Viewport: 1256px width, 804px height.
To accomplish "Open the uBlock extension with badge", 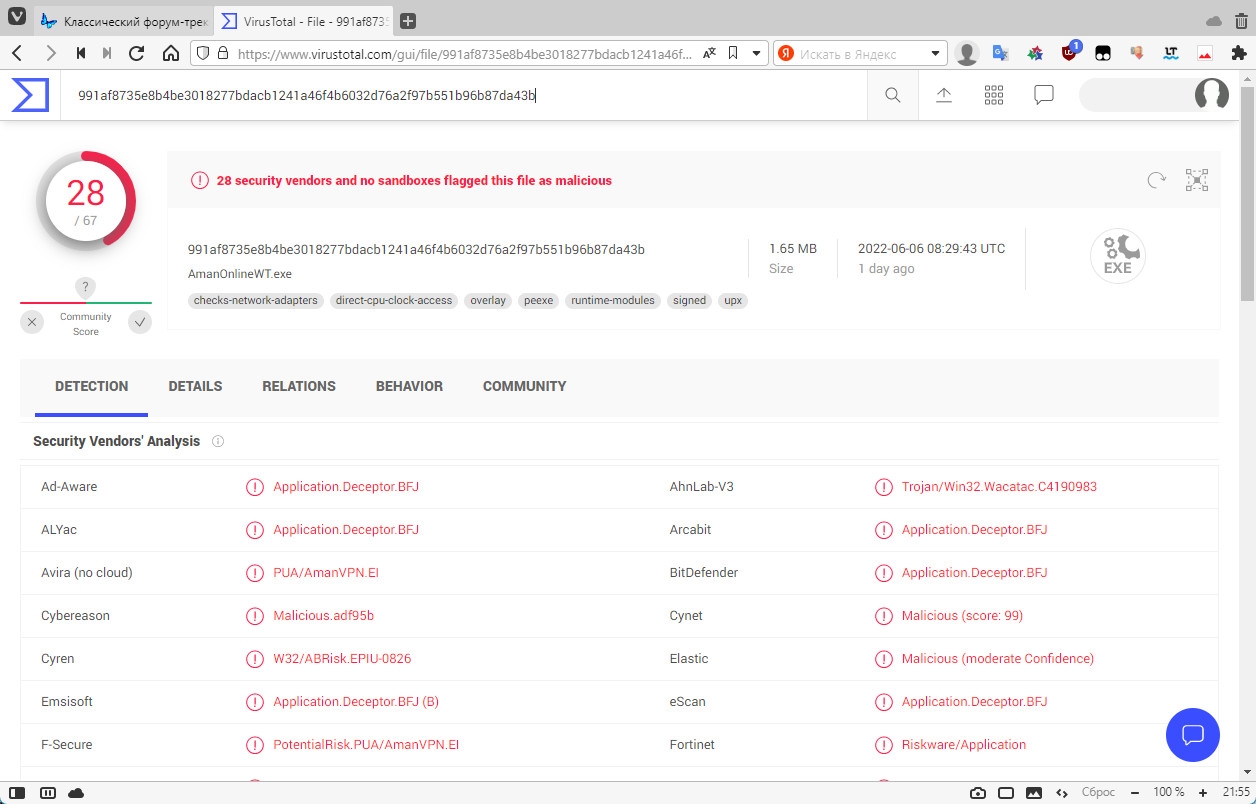I will pos(1071,52).
